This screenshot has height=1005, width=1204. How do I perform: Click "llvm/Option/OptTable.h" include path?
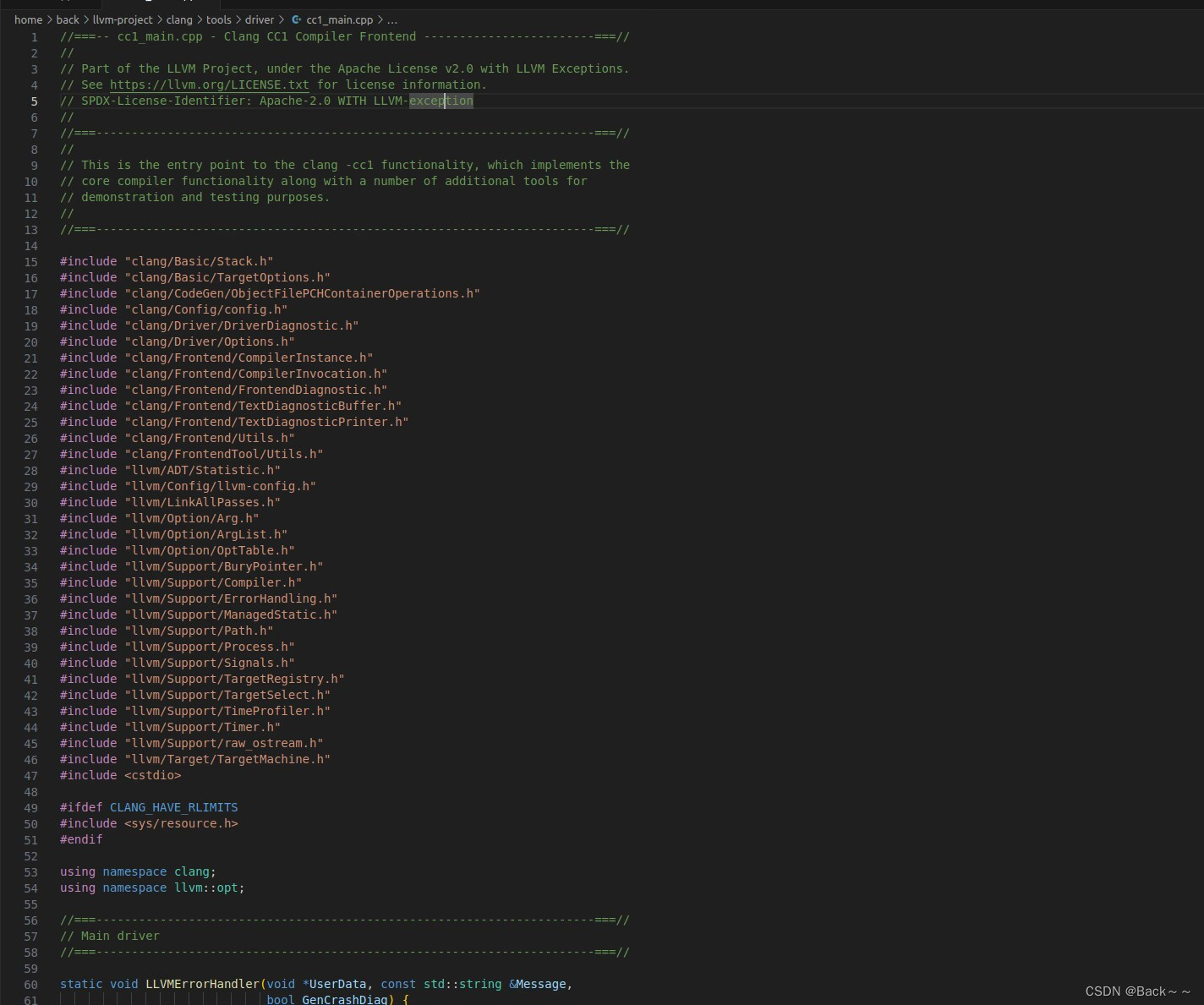coord(210,550)
